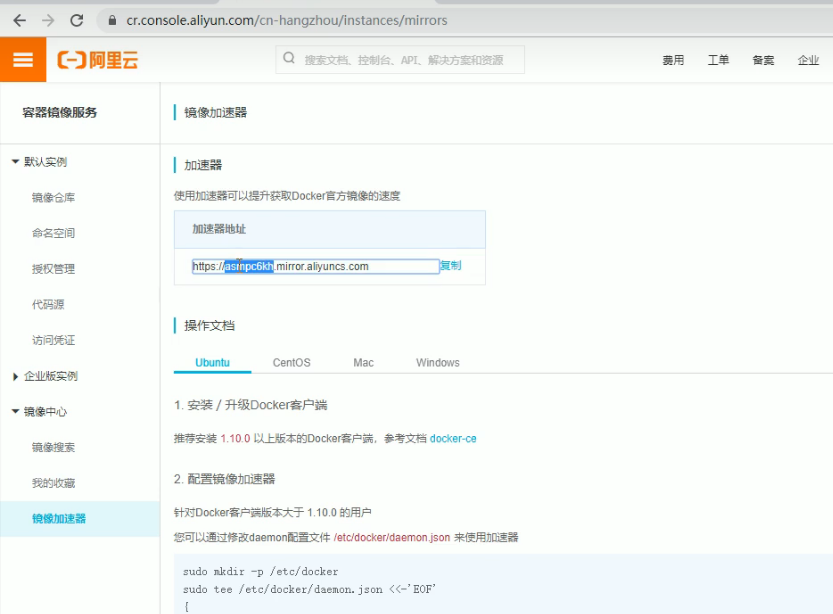833x614 pixels.
Task: Switch to the Mac tab
Action: [x=363, y=363]
